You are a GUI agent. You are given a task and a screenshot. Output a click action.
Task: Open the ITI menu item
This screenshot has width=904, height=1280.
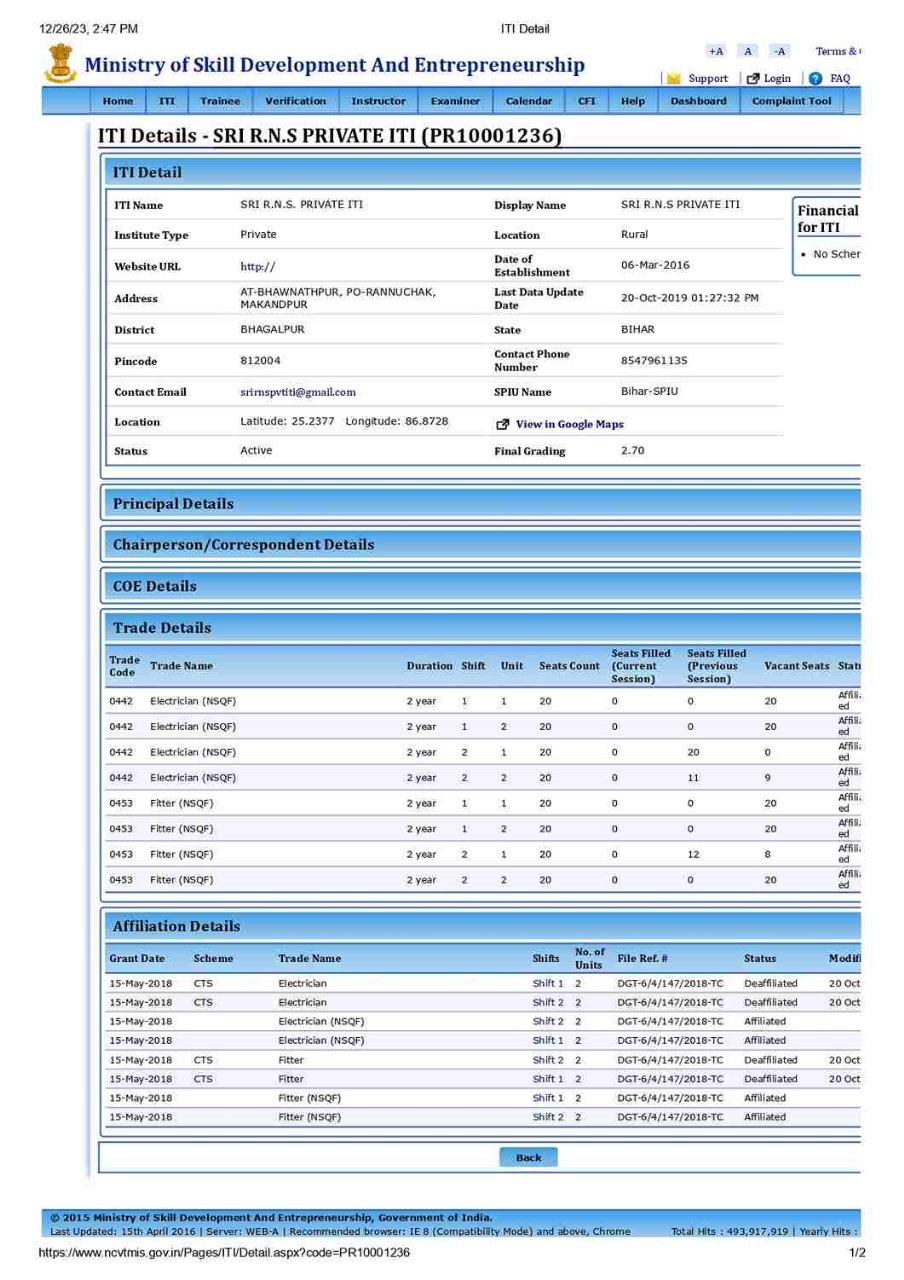tap(167, 101)
